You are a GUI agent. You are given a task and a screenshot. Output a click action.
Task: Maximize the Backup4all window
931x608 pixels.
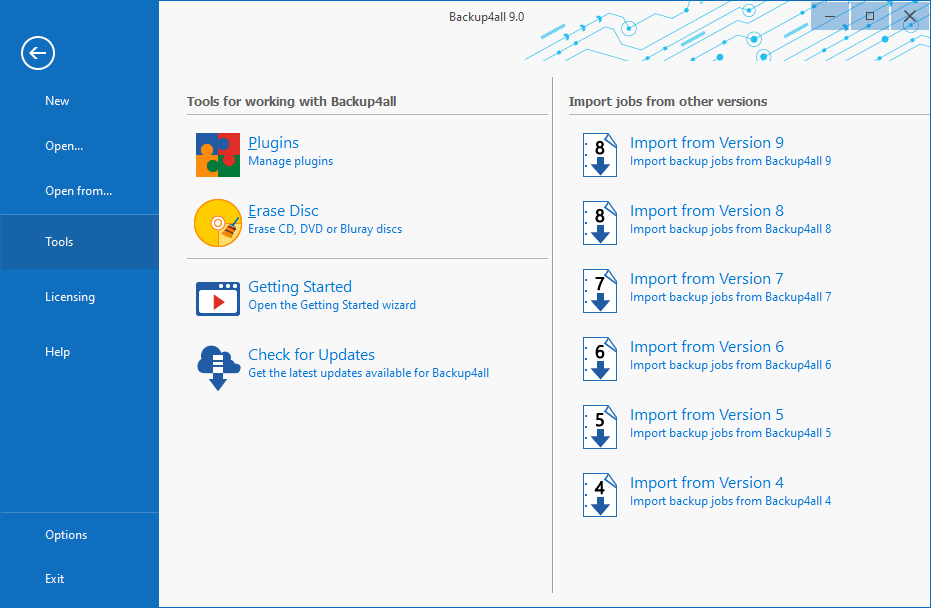pyautogui.click(x=870, y=16)
